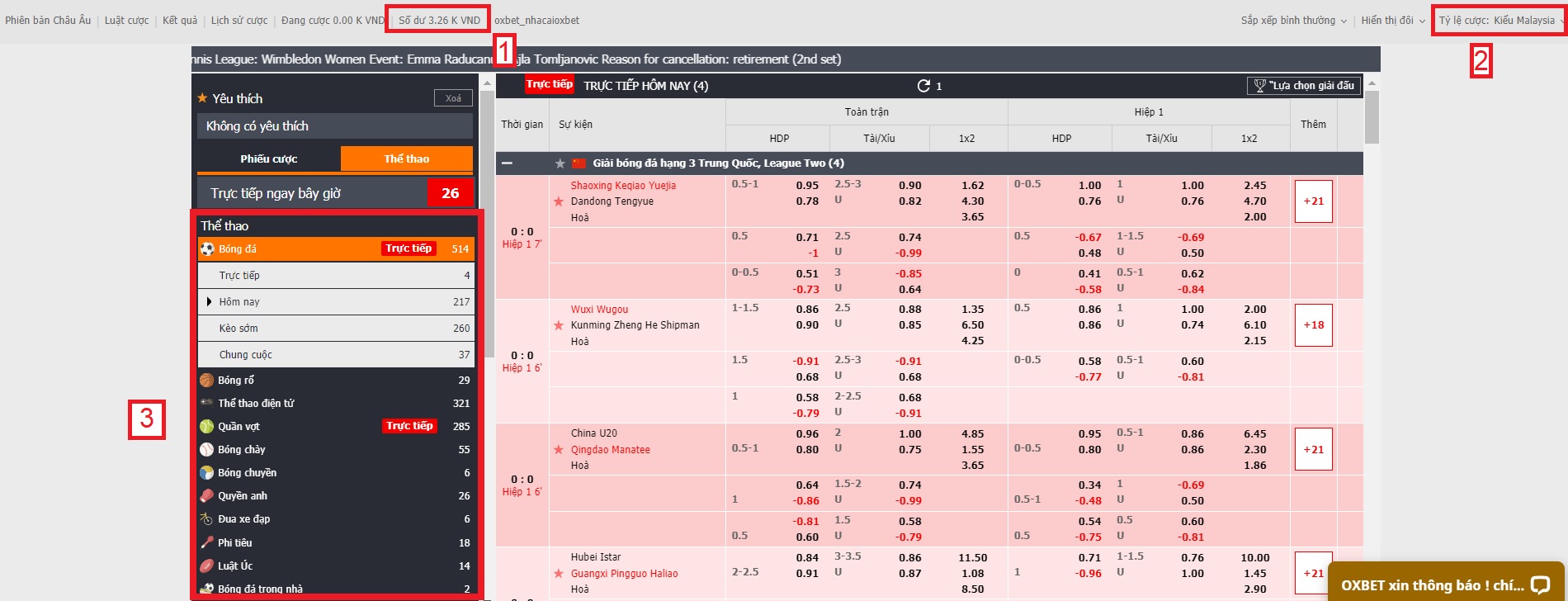This screenshot has height=601, width=1568.
Task: Click the volleyball icon beside Bóng chuyền
Action: [206, 473]
